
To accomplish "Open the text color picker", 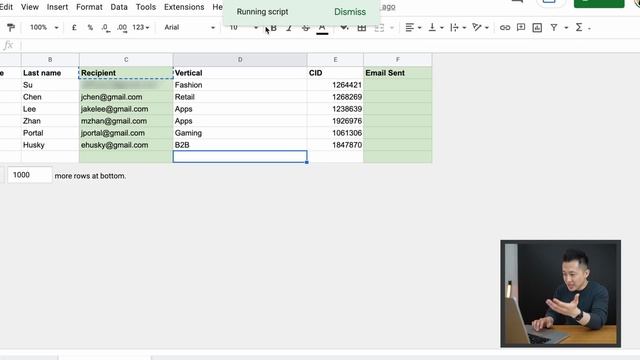I will pyautogui.click(x=322, y=28).
